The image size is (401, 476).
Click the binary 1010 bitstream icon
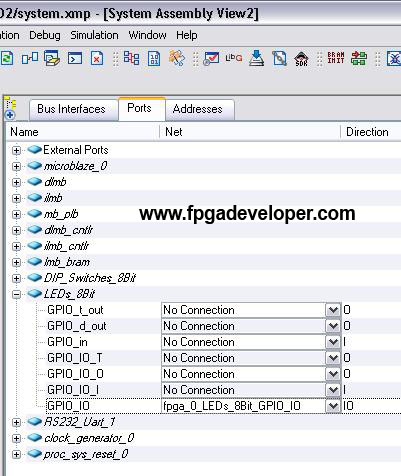[x=154, y=59]
